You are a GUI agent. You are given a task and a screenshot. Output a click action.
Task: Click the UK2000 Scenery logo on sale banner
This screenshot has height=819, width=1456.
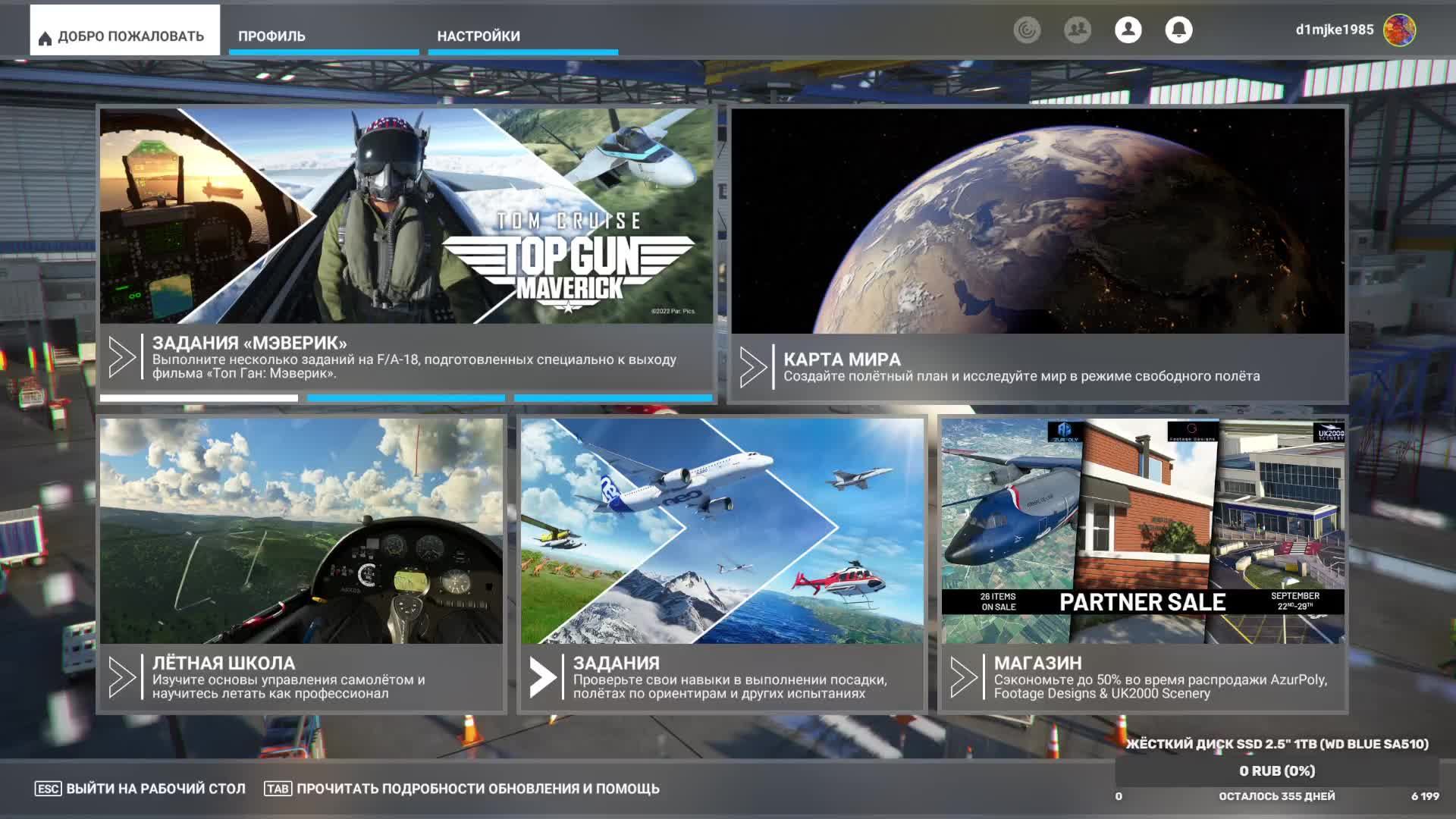1329,432
